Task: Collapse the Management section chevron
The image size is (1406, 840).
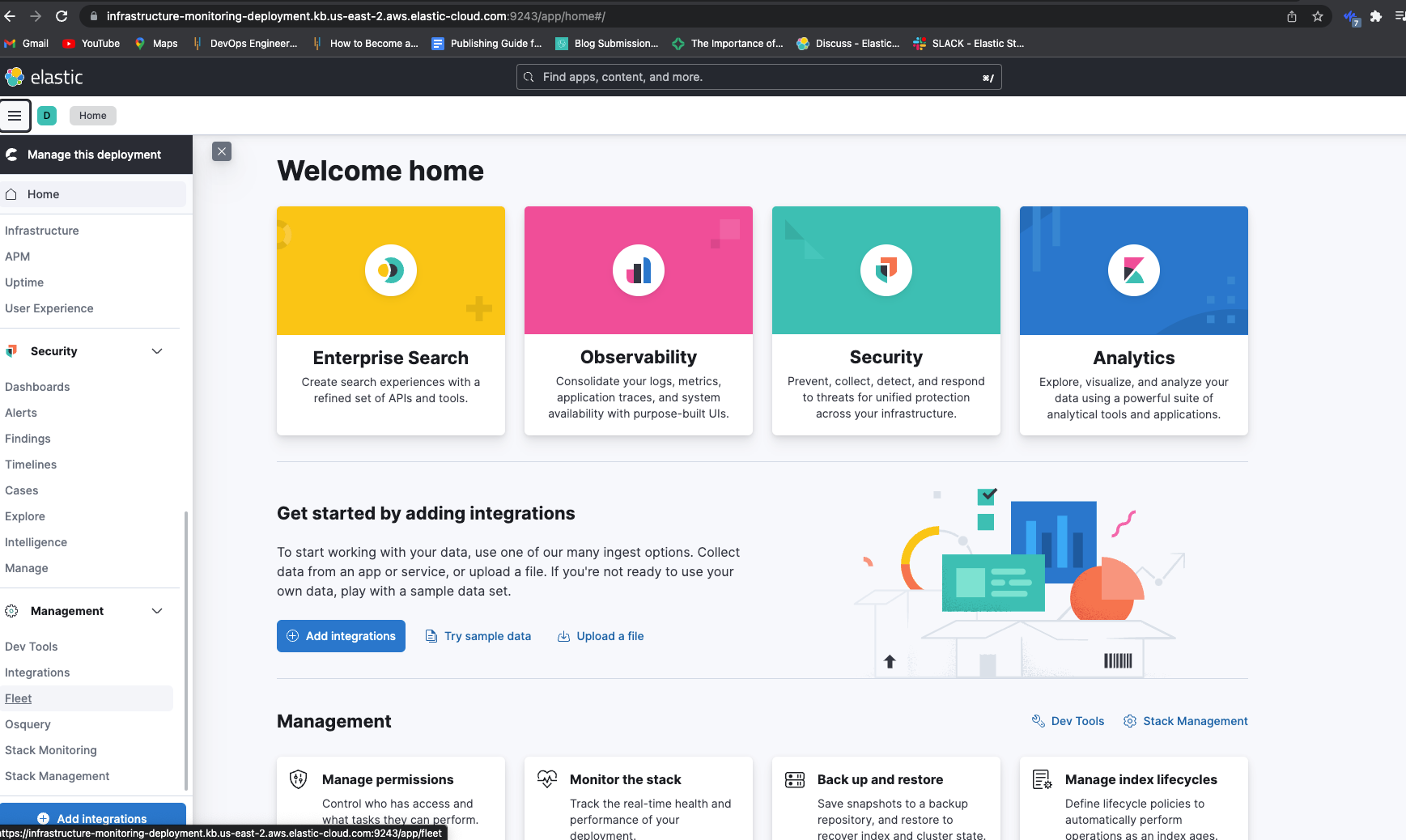Action: [x=157, y=611]
